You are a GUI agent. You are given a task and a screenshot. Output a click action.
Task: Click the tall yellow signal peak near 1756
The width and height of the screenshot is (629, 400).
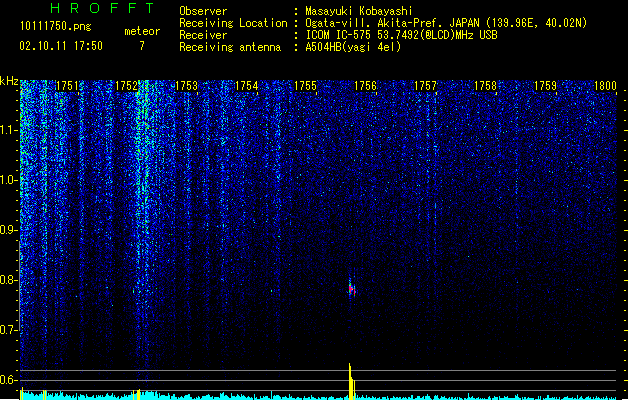click(x=351, y=381)
